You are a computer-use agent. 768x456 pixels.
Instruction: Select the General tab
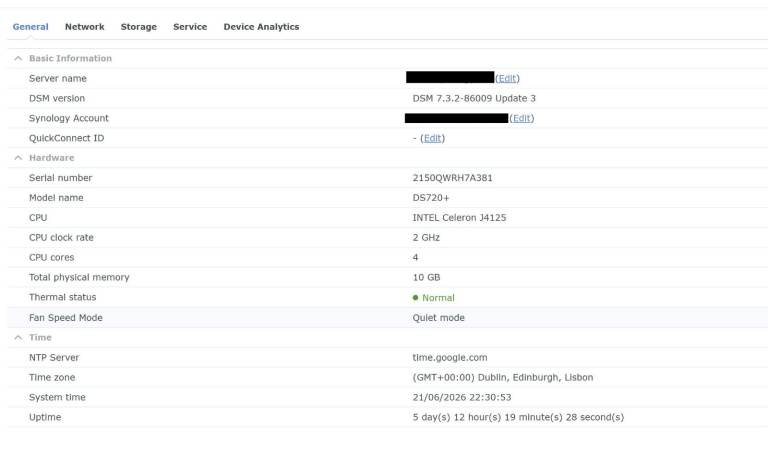pyautogui.click(x=30, y=27)
